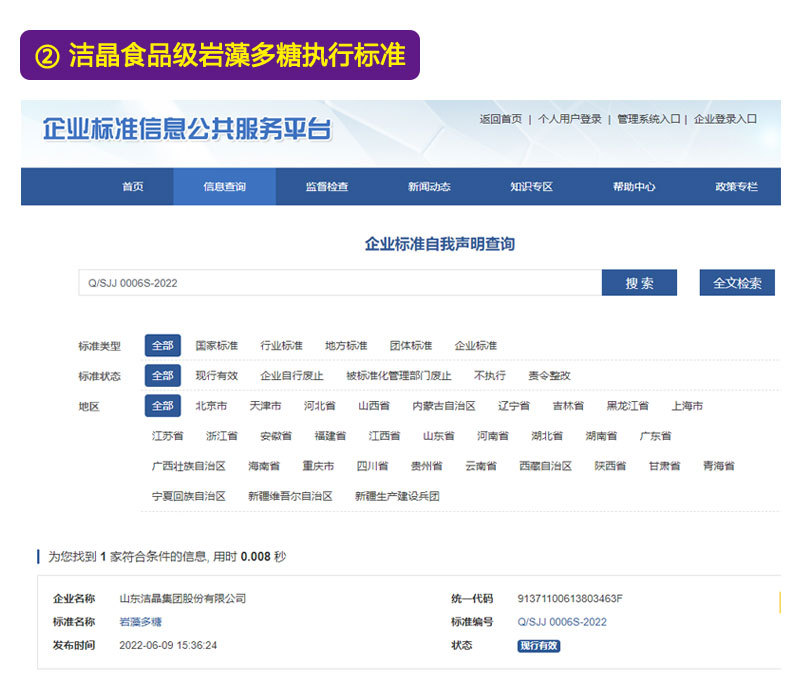Screen dimensions: 800x700
Task: Filter region by 湖北省
Action: pyautogui.click(x=547, y=436)
